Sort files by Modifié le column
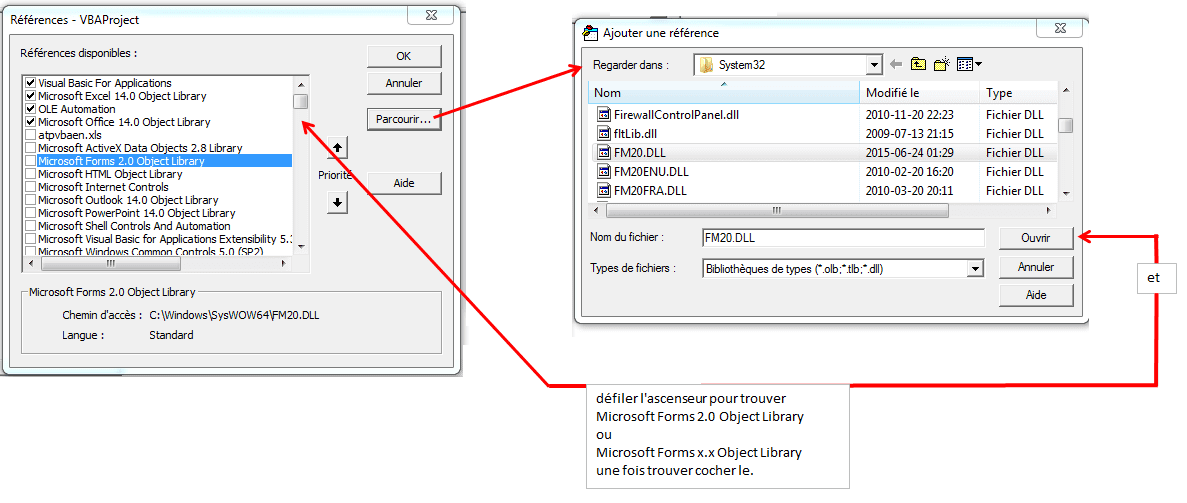 pyautogui.click(x=921, y=93)
